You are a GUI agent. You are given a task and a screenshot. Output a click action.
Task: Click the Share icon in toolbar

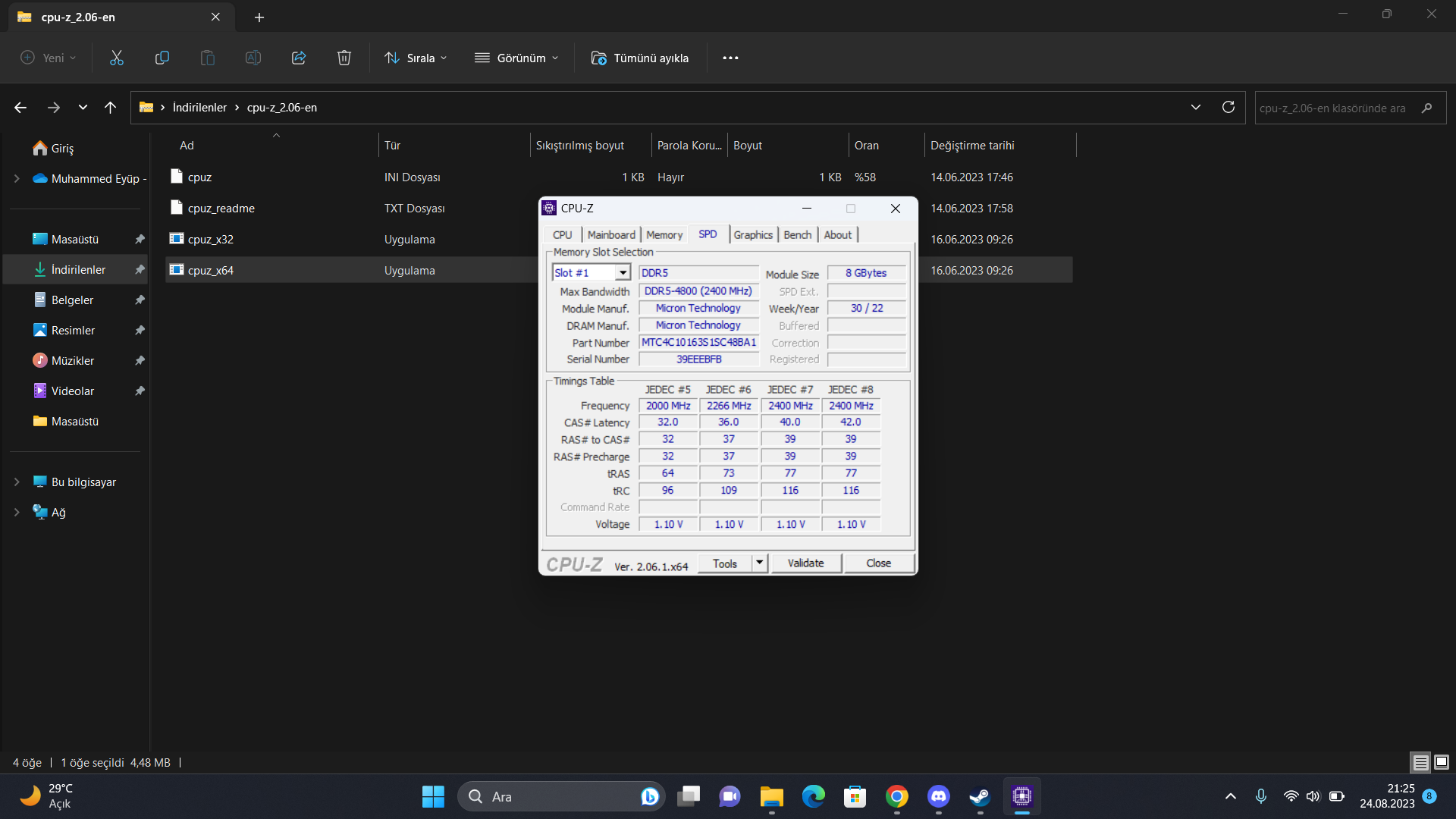click(x=298, y=58)
